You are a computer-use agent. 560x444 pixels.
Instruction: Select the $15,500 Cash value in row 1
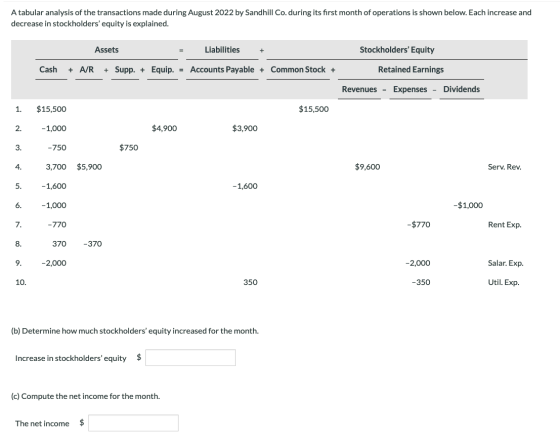[51, 109]
